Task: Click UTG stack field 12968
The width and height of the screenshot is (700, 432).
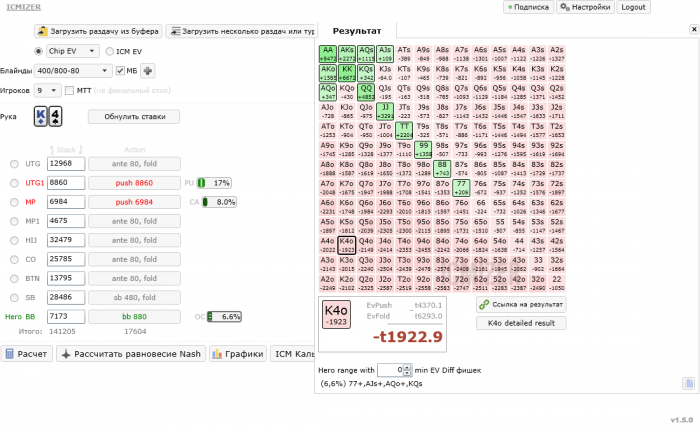Action: (66, 164)
